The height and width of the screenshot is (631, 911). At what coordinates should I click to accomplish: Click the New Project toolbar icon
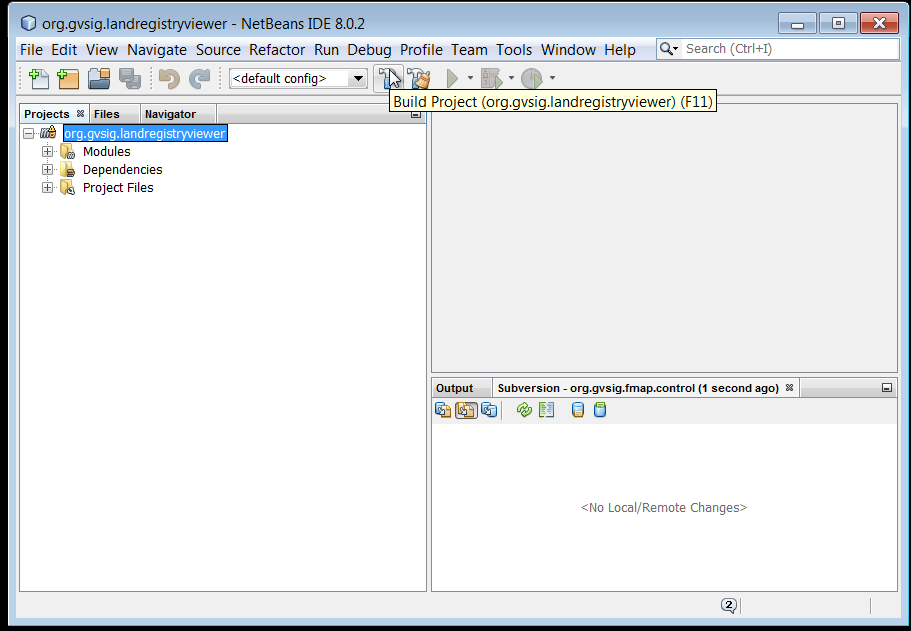(x=68, y=78)
